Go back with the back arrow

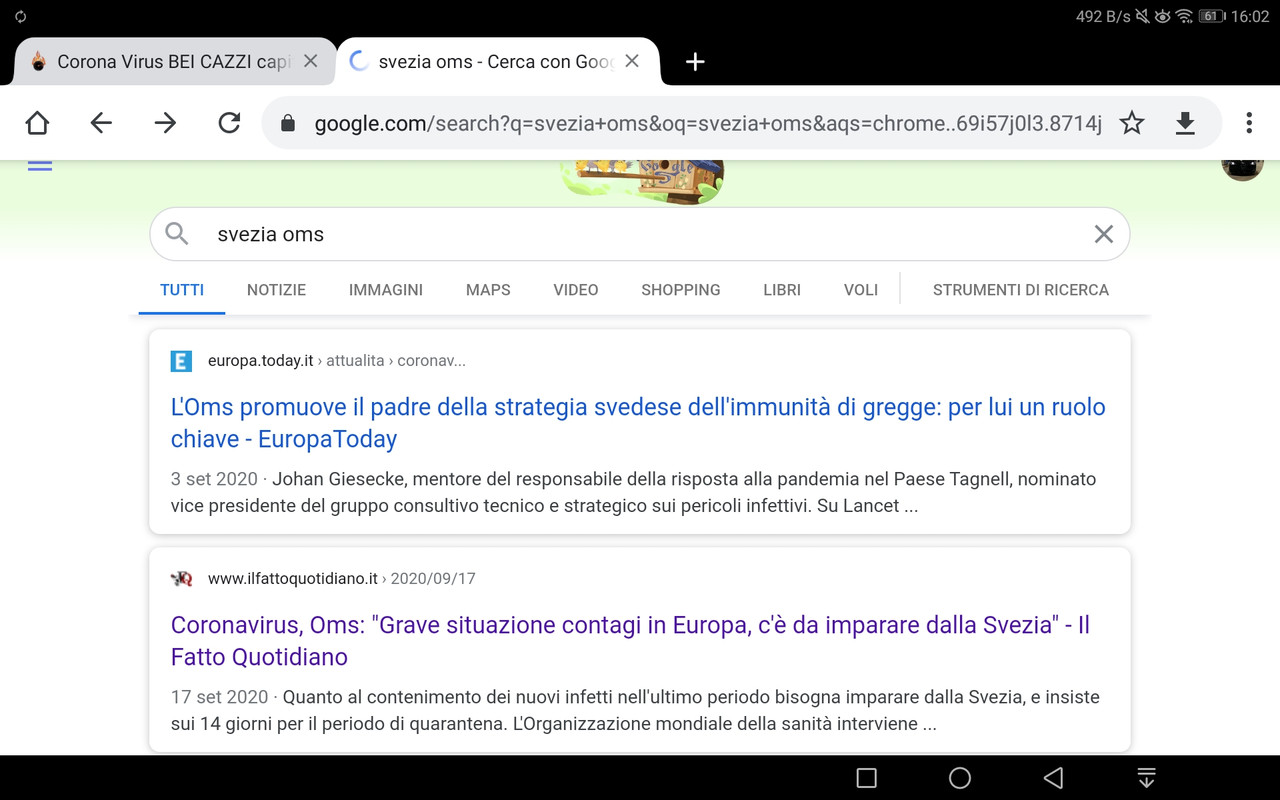(101, 123)
